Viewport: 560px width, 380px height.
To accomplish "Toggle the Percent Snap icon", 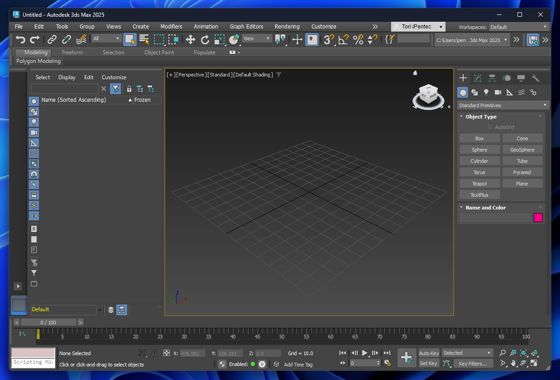I will [358, 39].
